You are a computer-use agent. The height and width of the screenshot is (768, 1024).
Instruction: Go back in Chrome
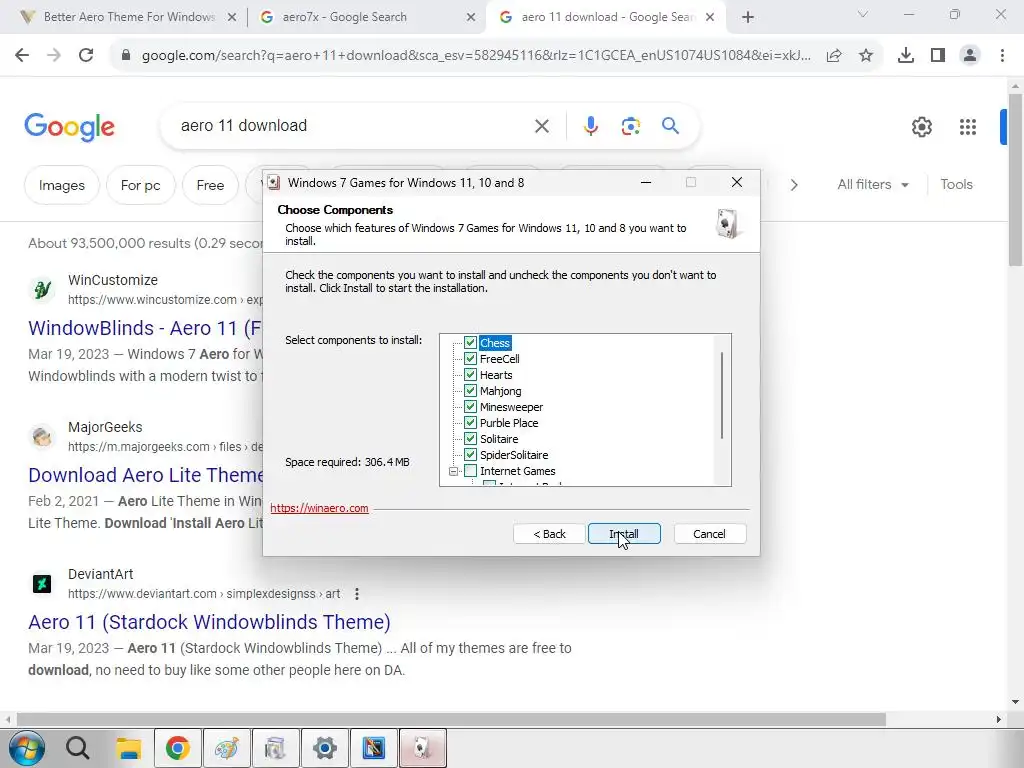[22, 56]
